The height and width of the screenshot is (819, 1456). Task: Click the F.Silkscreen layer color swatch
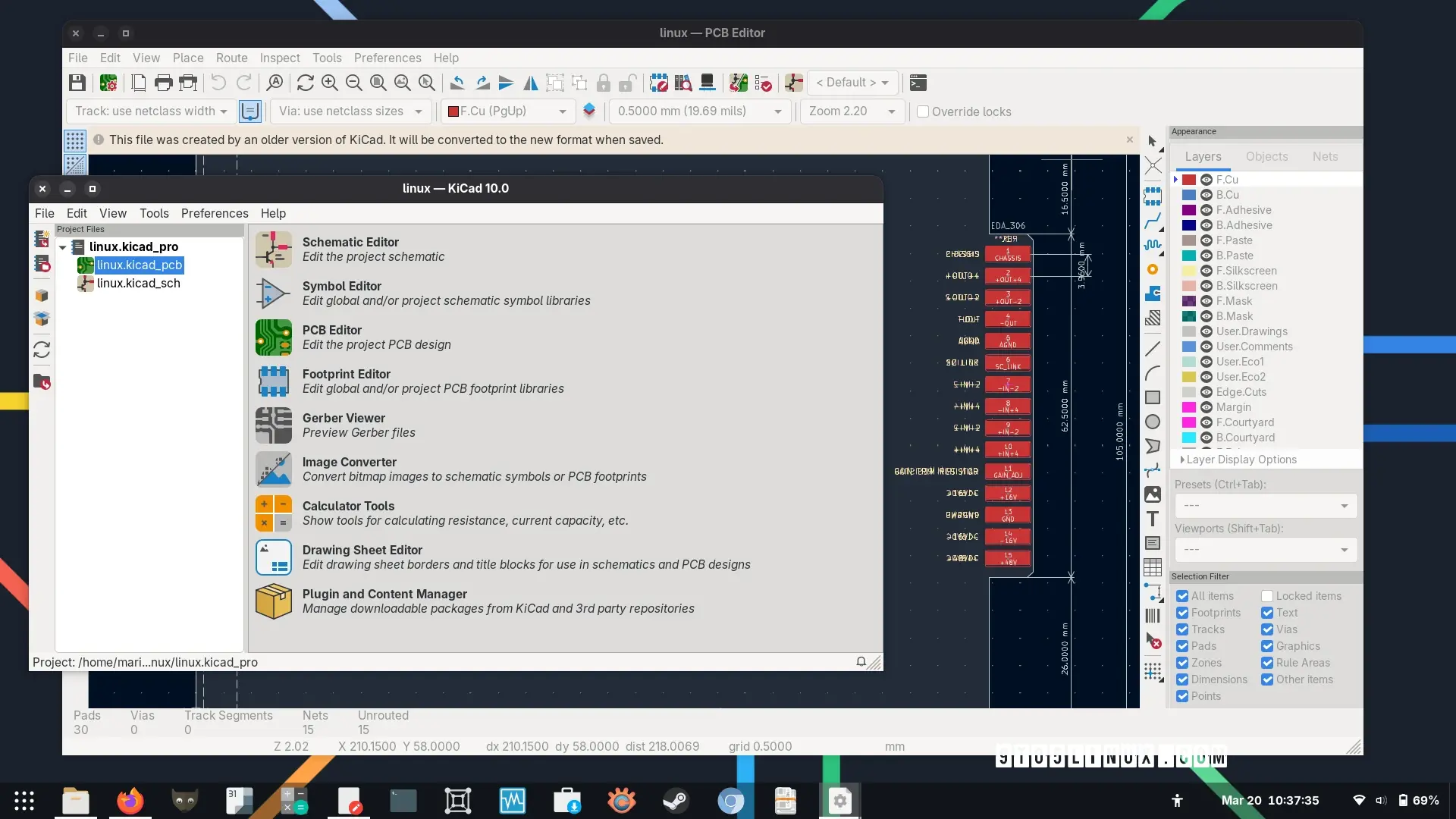(x=1188, y=271)
